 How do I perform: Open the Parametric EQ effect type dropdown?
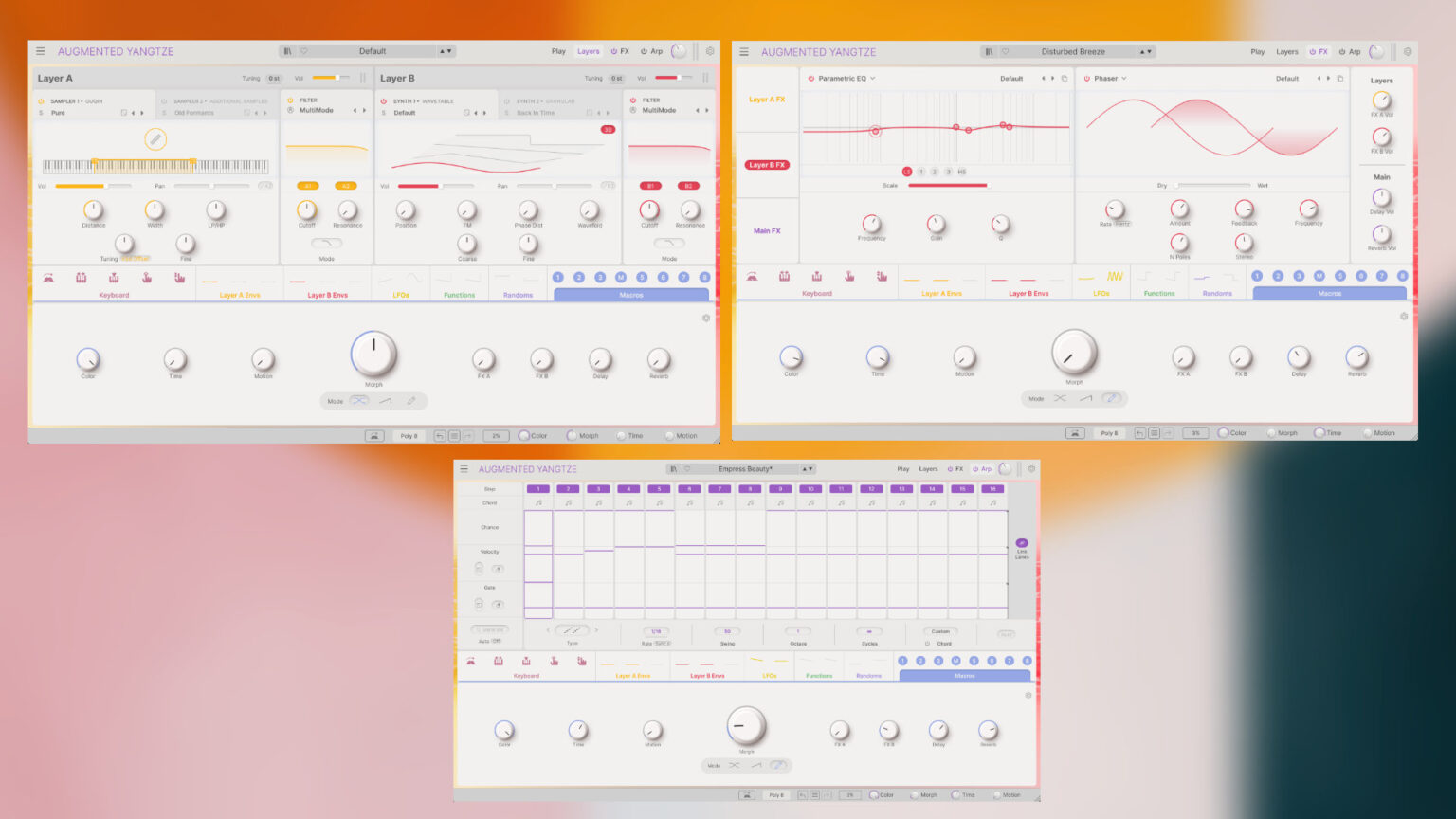(x=874, y=78)
